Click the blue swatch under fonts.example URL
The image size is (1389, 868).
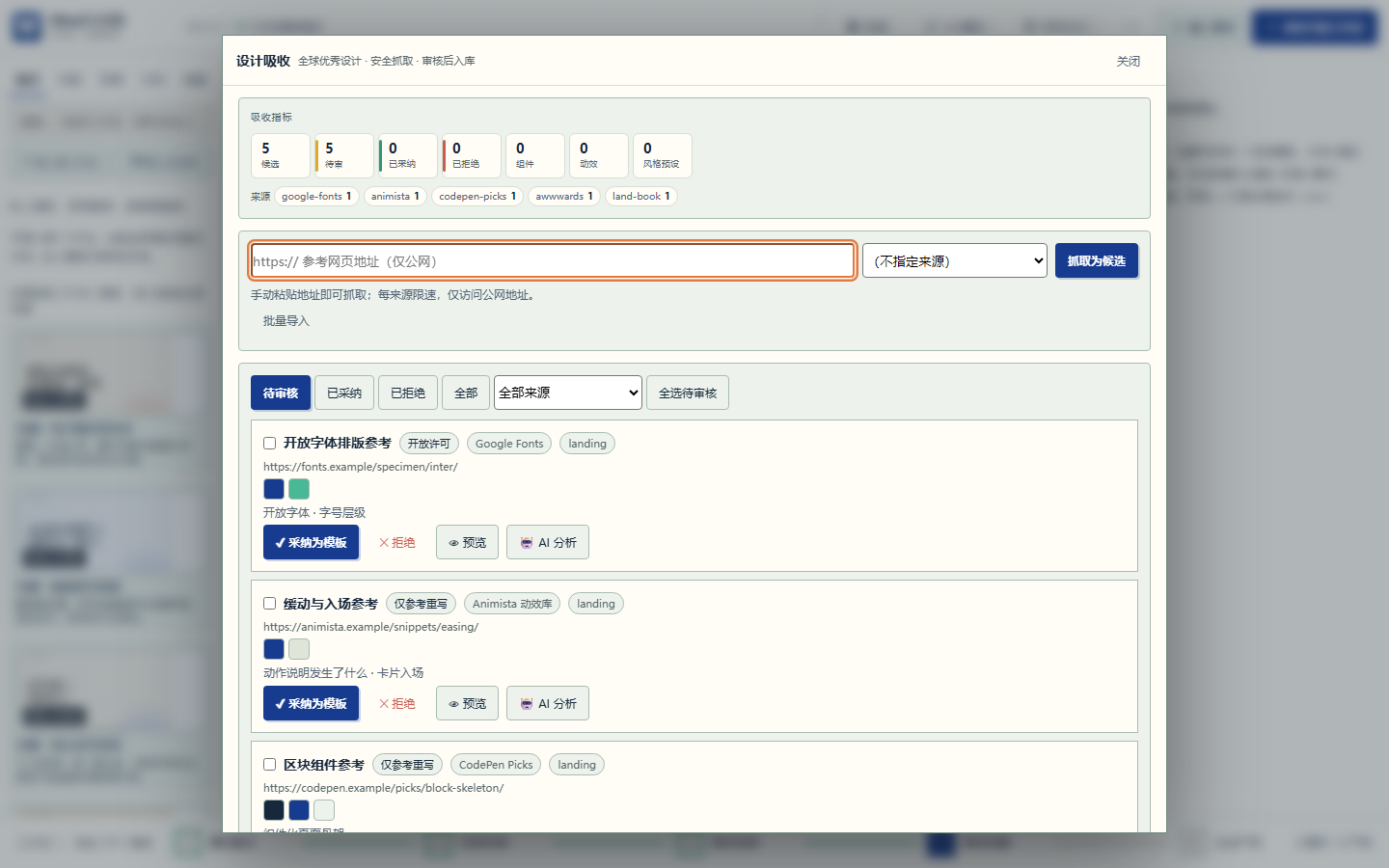274,489
